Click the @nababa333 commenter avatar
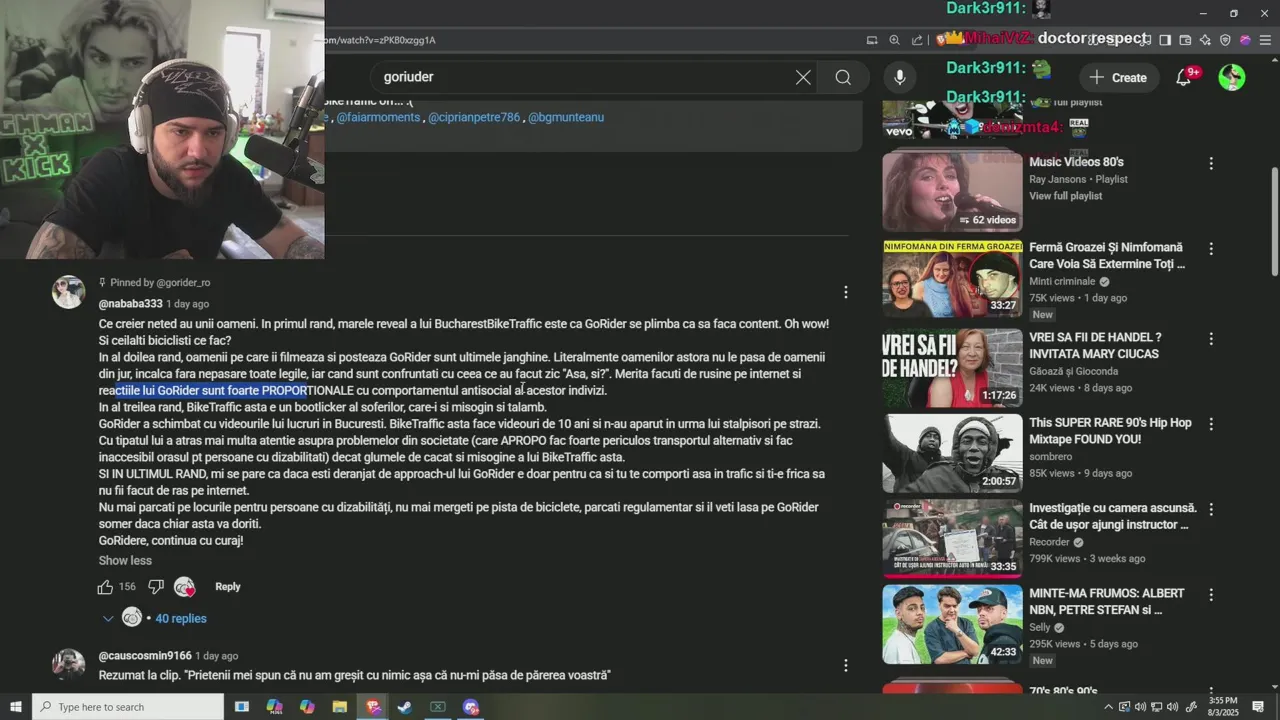1280x720 pixels. pyautogui.click(x=68, y=292)
